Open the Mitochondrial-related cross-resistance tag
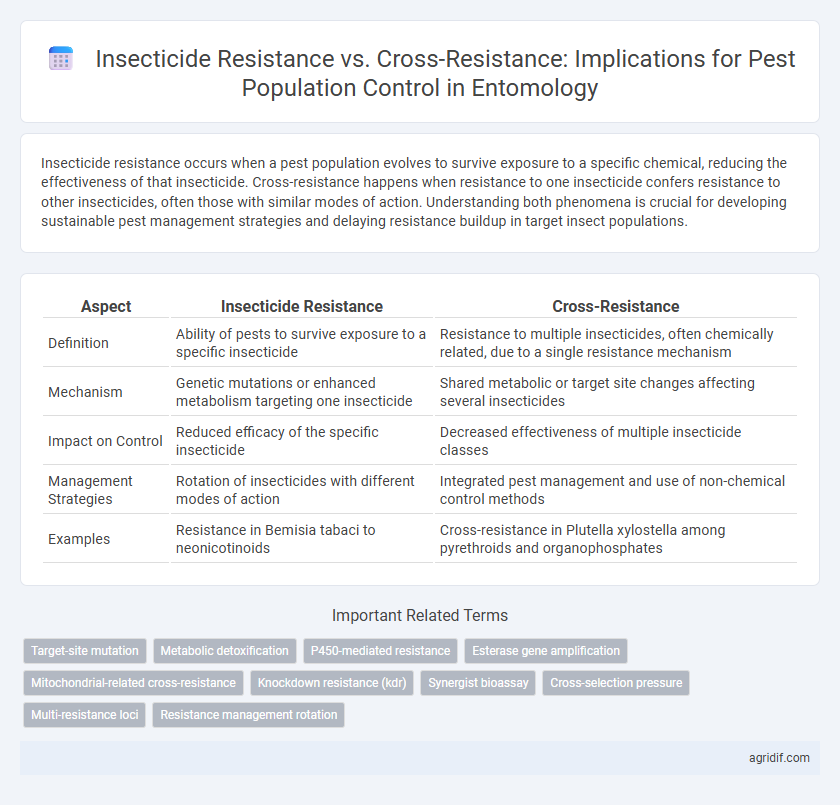The height and width of the screenshot is (805, 840). (x=133, y=683)
